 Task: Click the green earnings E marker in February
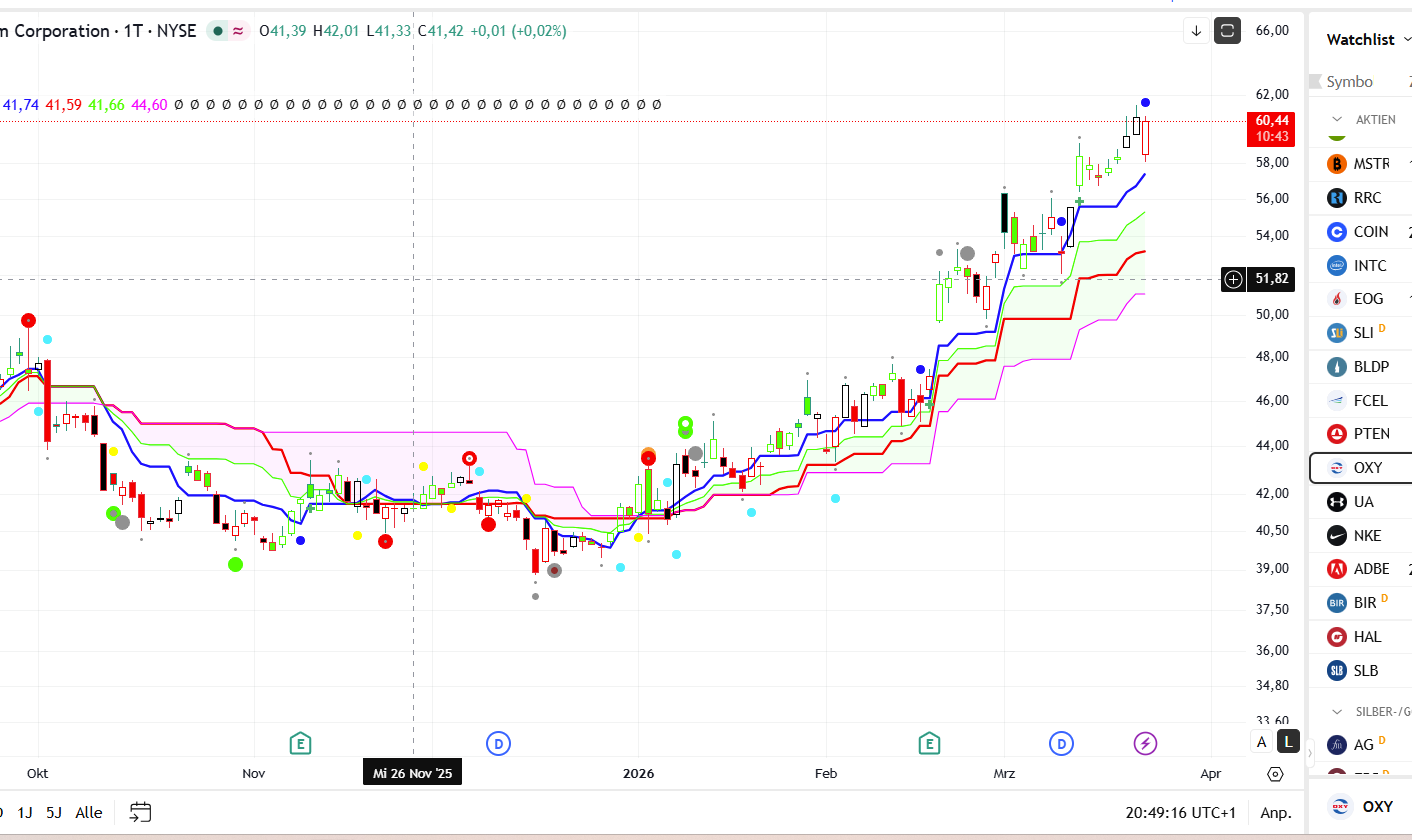tap(930, 743)
